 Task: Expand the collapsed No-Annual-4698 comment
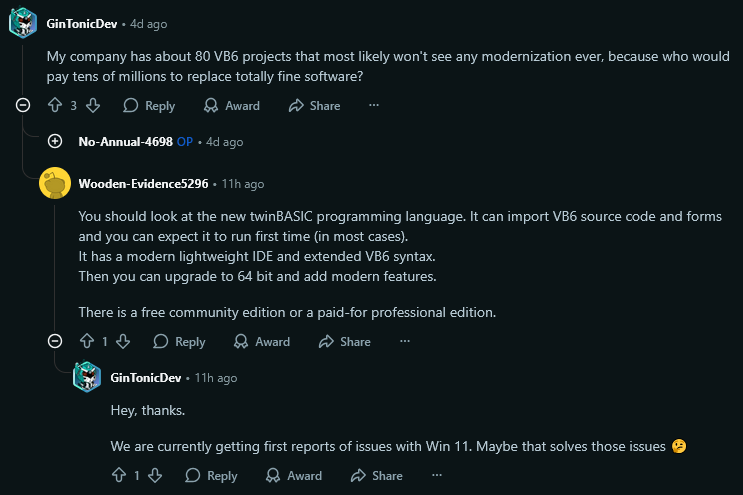click(x=55, y=141)
